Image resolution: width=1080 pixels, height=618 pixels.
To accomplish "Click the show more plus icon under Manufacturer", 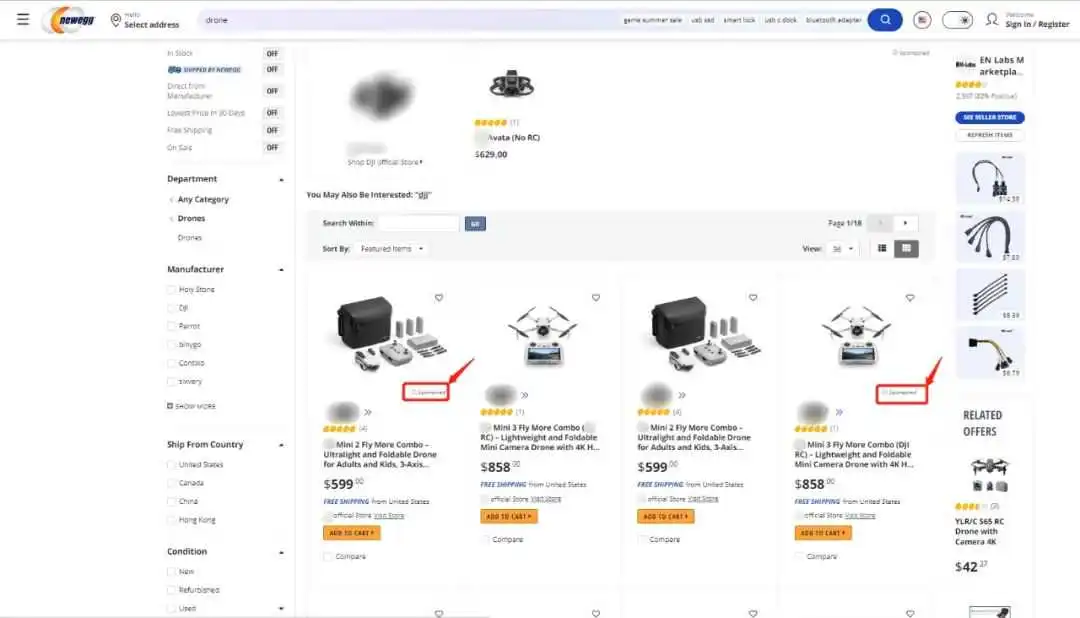I will 170,406.
